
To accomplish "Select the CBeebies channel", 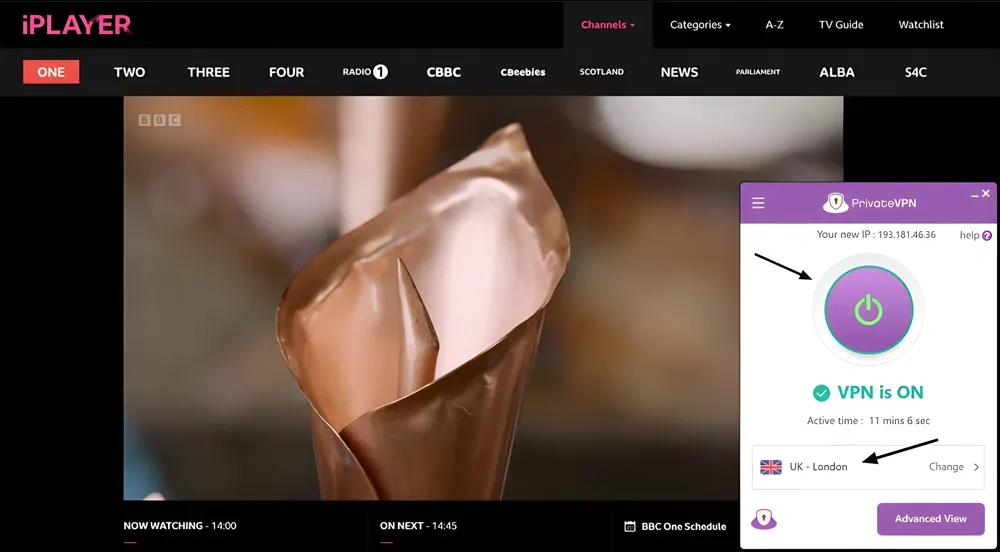I will pyautogui.click(x=523, y=72).
